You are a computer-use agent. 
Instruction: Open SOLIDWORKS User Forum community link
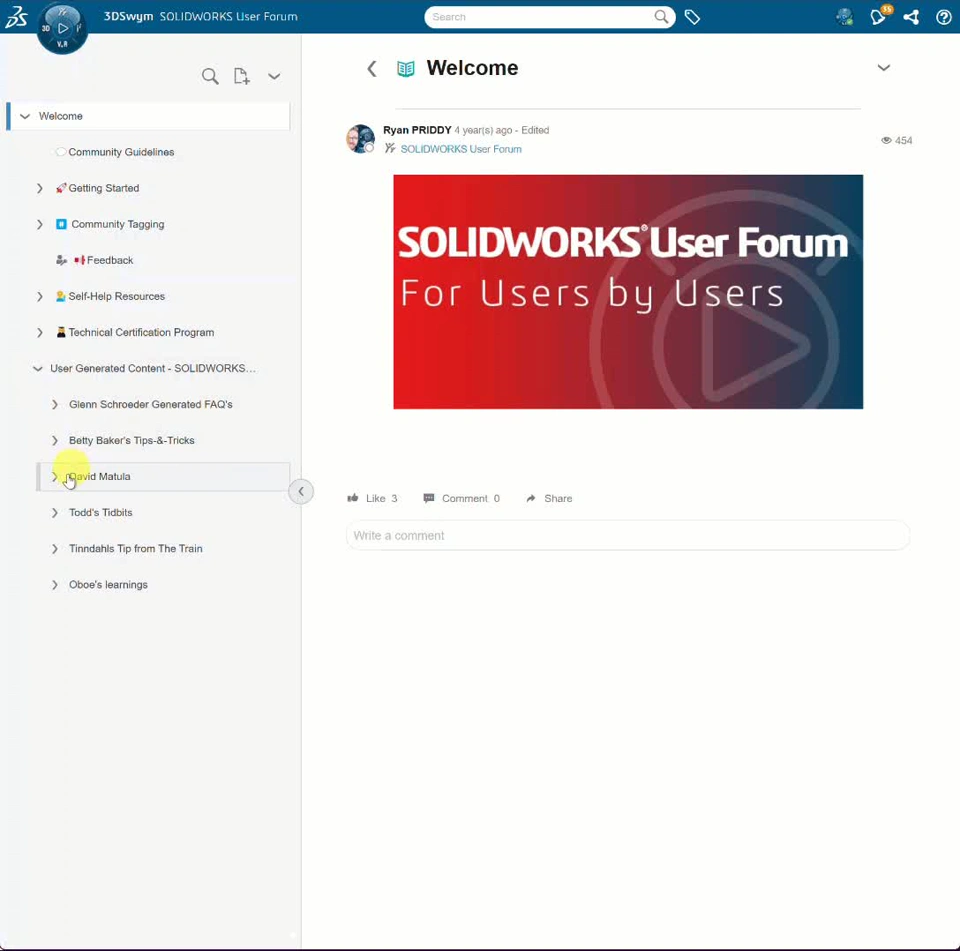461,149
